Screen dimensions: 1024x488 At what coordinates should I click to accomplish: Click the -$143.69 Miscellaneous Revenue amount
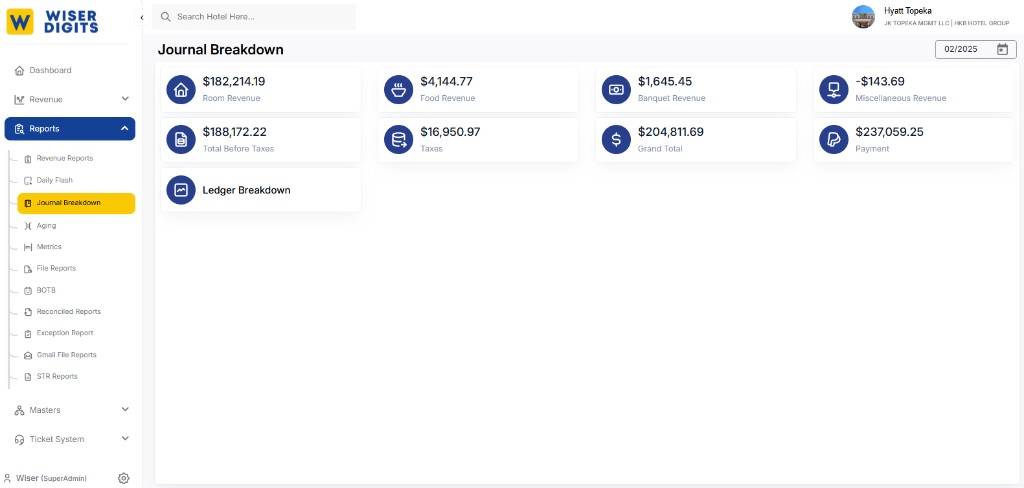(880, 82)
